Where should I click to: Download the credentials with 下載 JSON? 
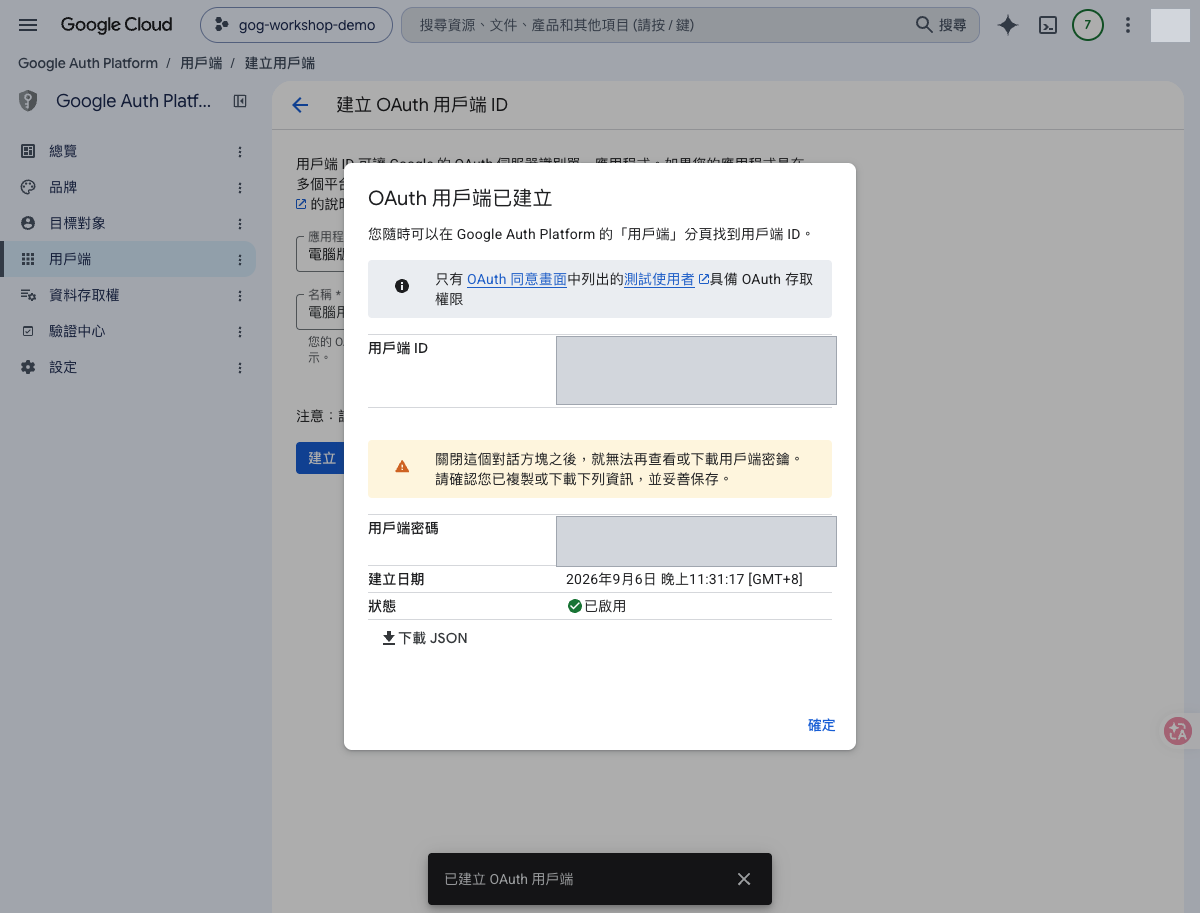(x=425, y=638)
